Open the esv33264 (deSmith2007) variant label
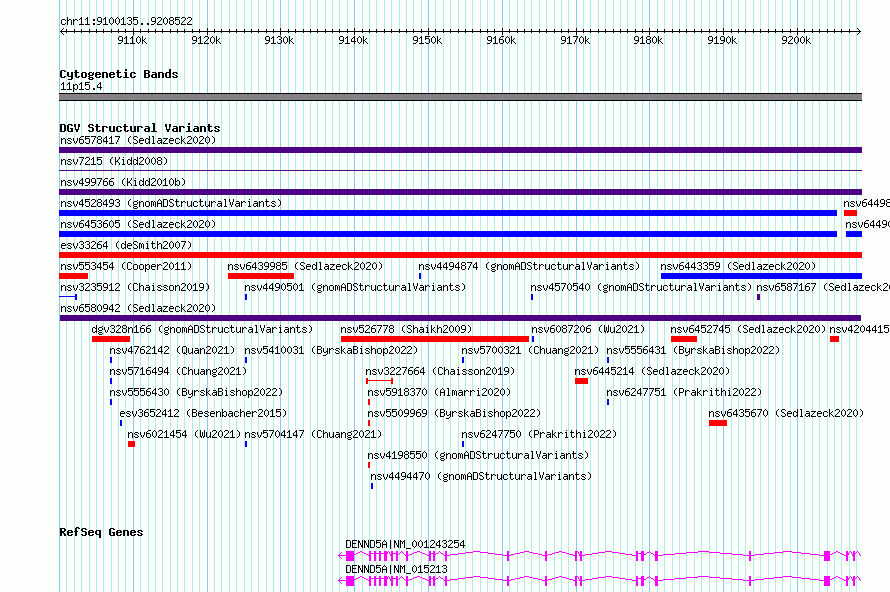The height and width of the screenshot is (592, 890). 126,245
